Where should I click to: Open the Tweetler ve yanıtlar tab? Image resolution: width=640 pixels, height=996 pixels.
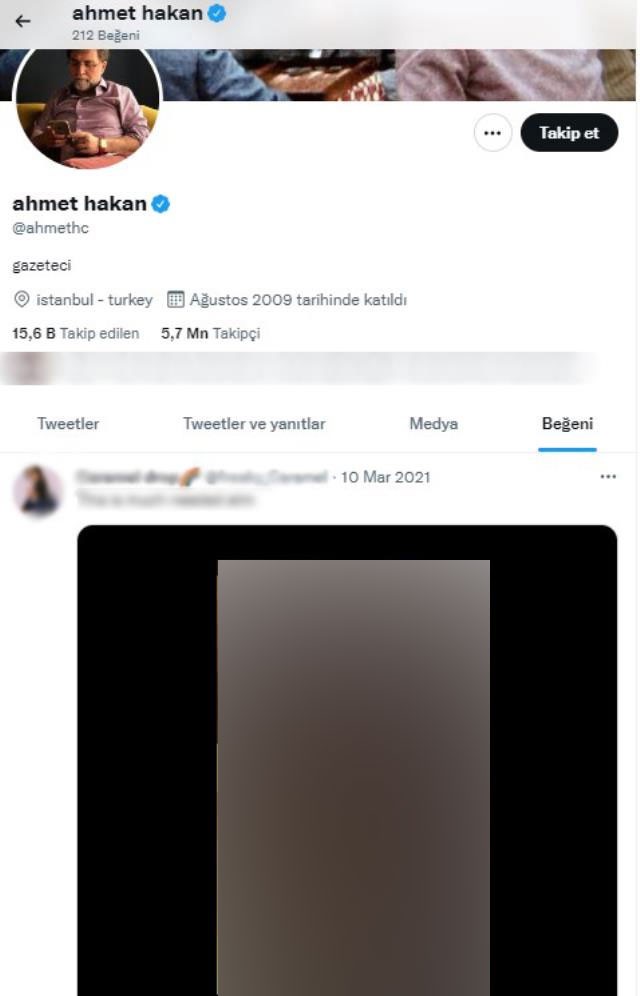point(254,424)
